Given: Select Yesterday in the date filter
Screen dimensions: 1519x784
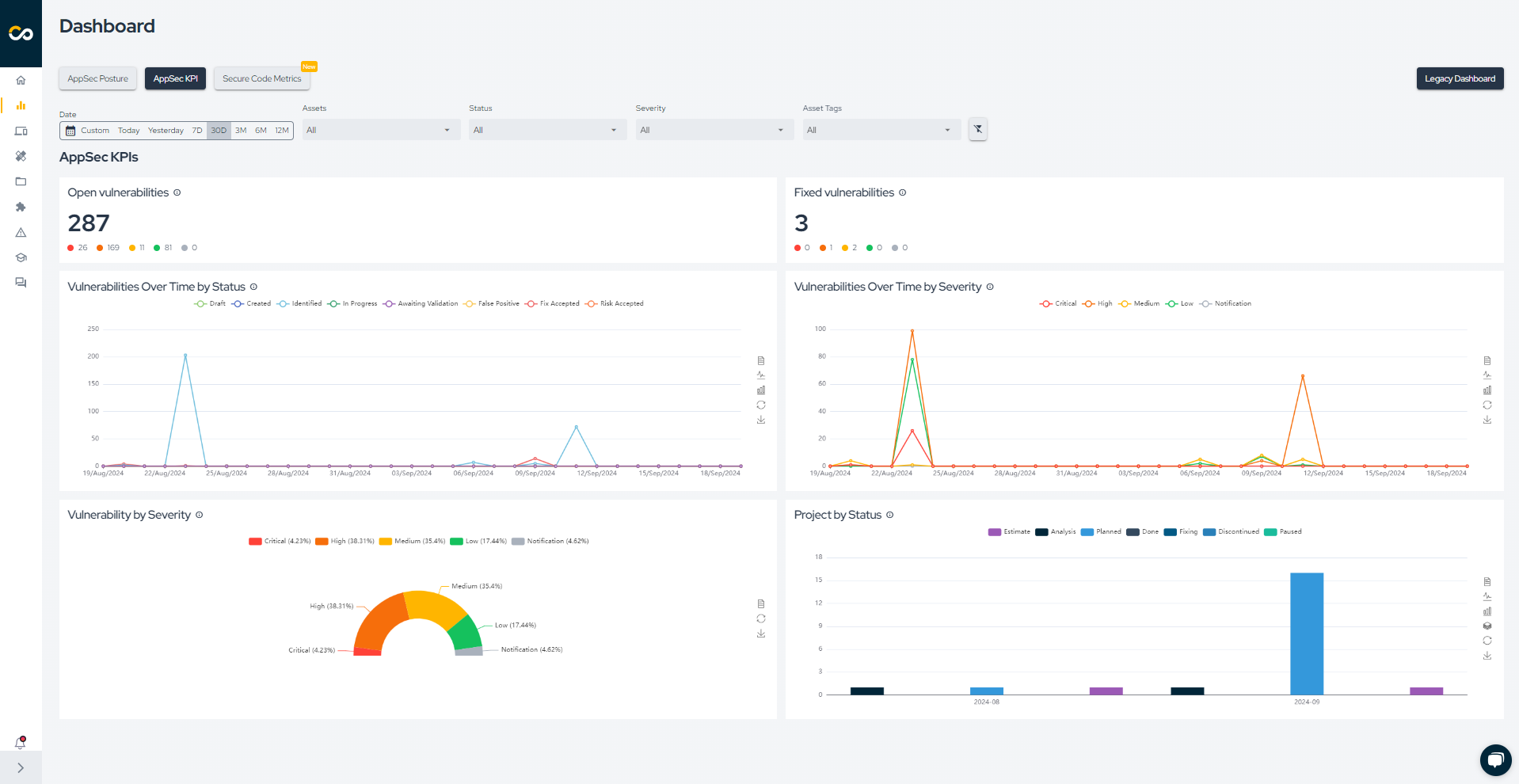Looking at the screenshot, I should click(166, 131).
